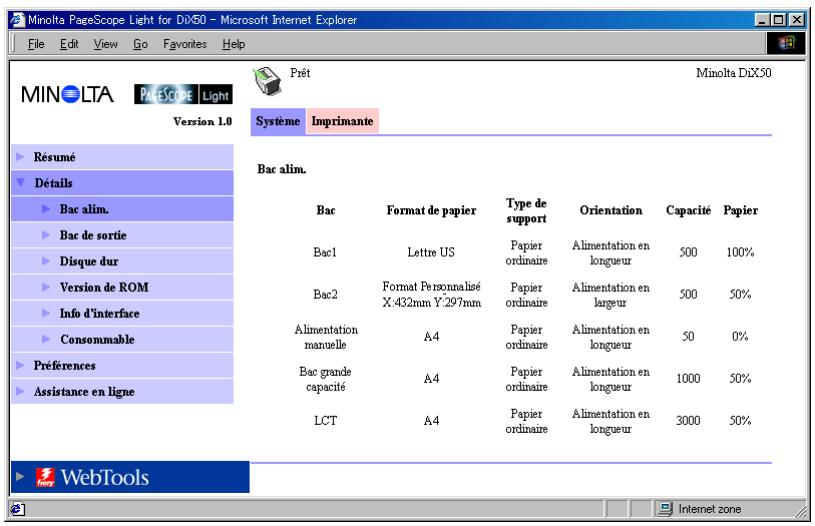
Task: Minimize the Internet Explorer window
Action: 762,20
